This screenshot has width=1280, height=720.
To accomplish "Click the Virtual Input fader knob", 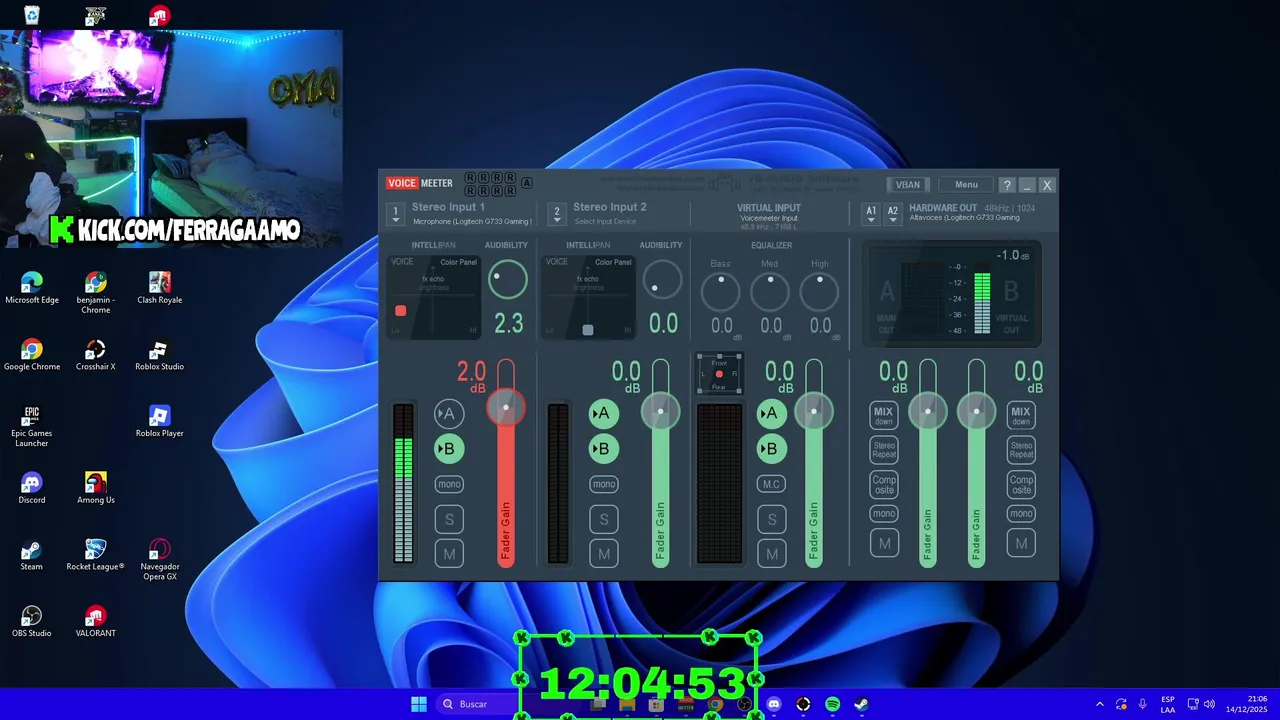I will point(814,411).
